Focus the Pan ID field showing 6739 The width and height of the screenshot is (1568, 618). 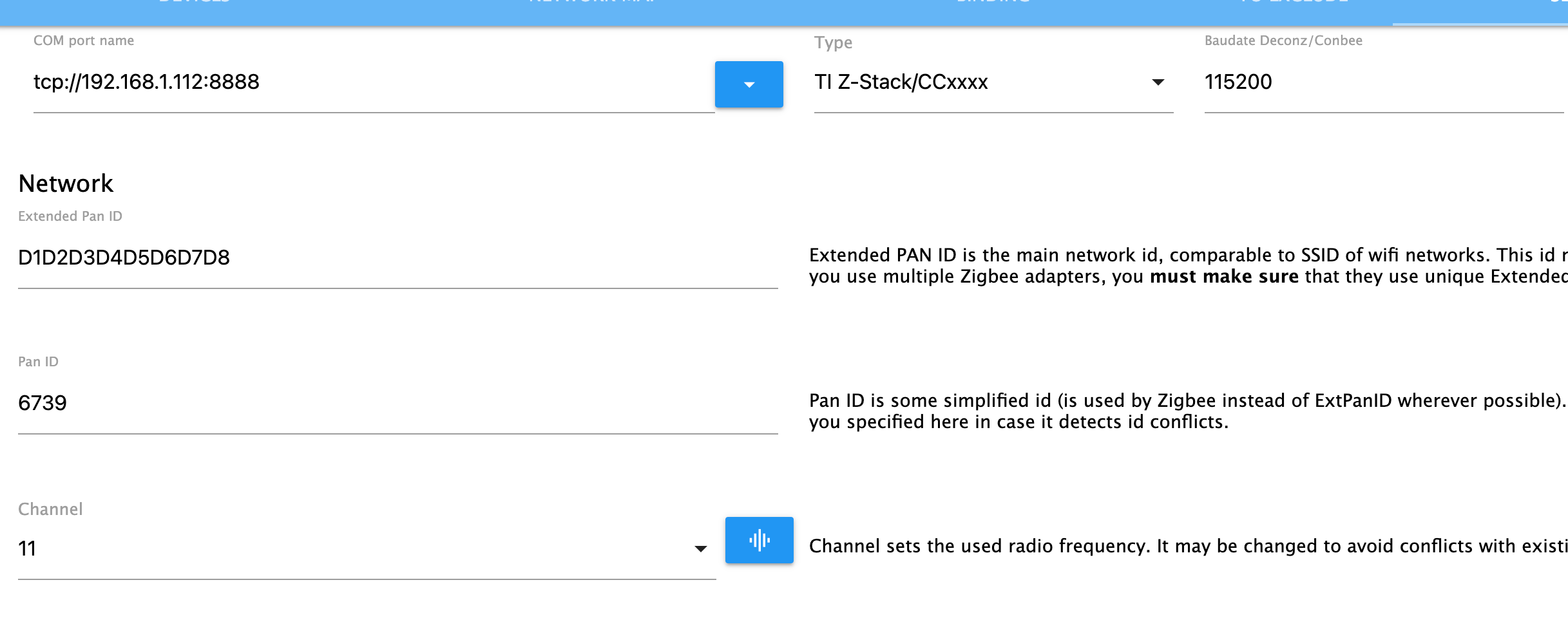coord(397,403)
